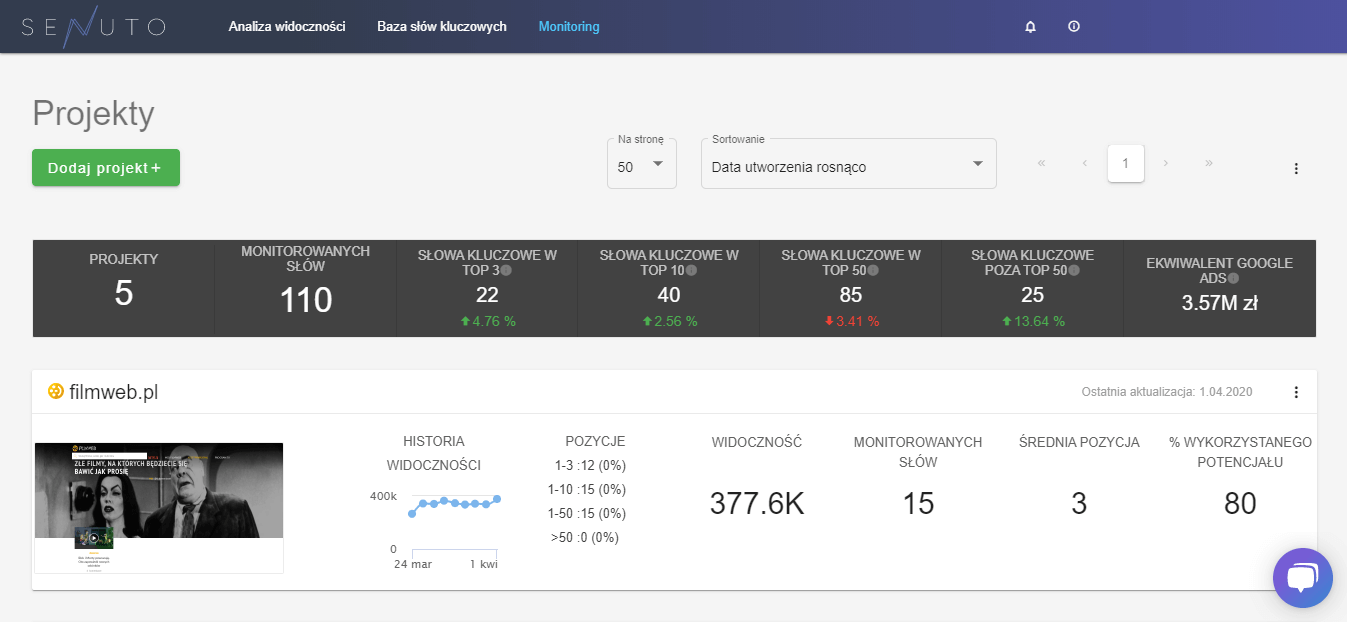Open the projects list three-dot menu
Image resolution: width=1347 pixels, height=622 pixels.
[1296, 168]
